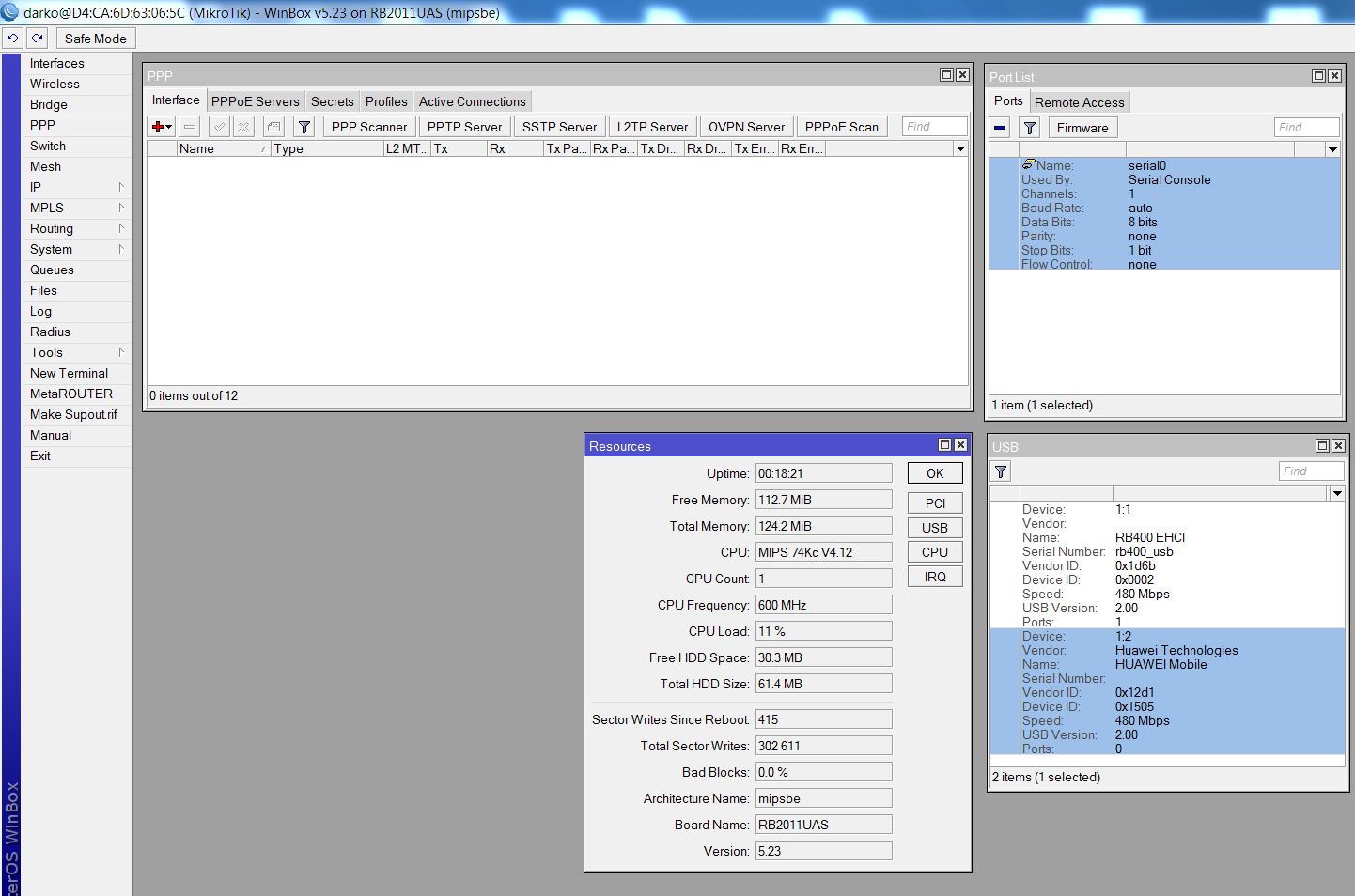The height and width of the screenshot is (896, 1355).
Task: Click Make Supout.rif in sidebar
Action: [77, 414]
